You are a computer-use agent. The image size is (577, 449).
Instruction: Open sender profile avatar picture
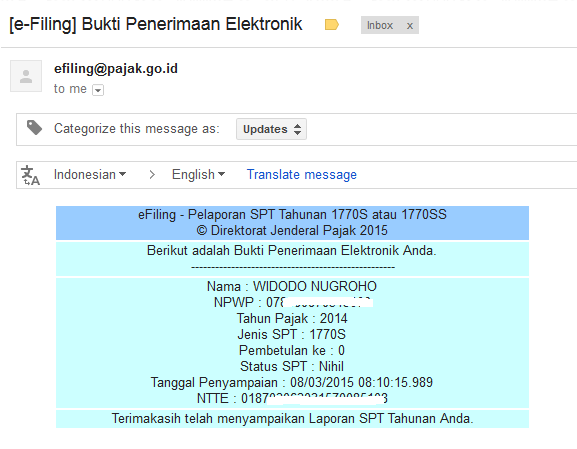click(26, 76)
